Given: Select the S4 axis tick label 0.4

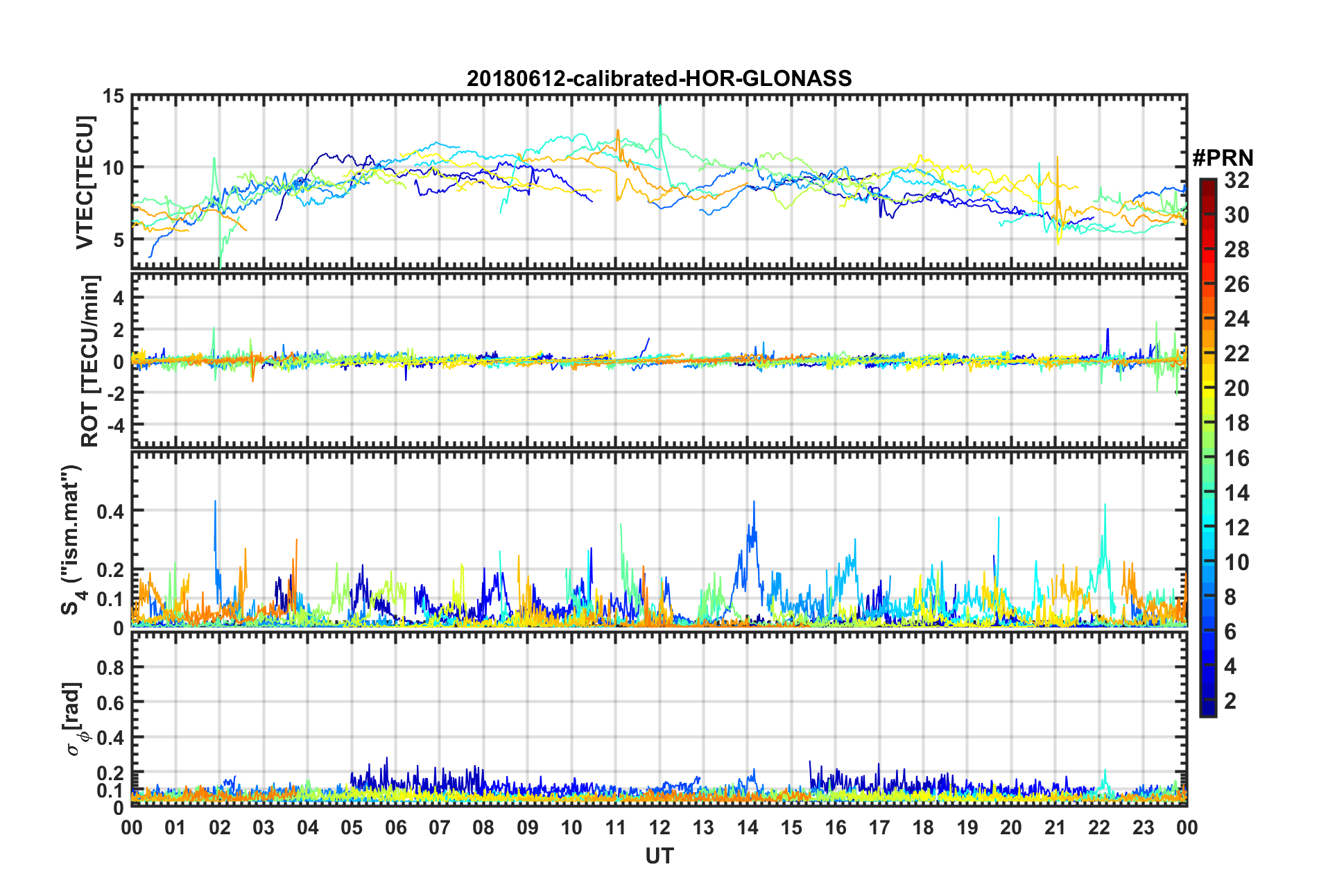Looking at the screenshot, I should (x=110, y=511).
